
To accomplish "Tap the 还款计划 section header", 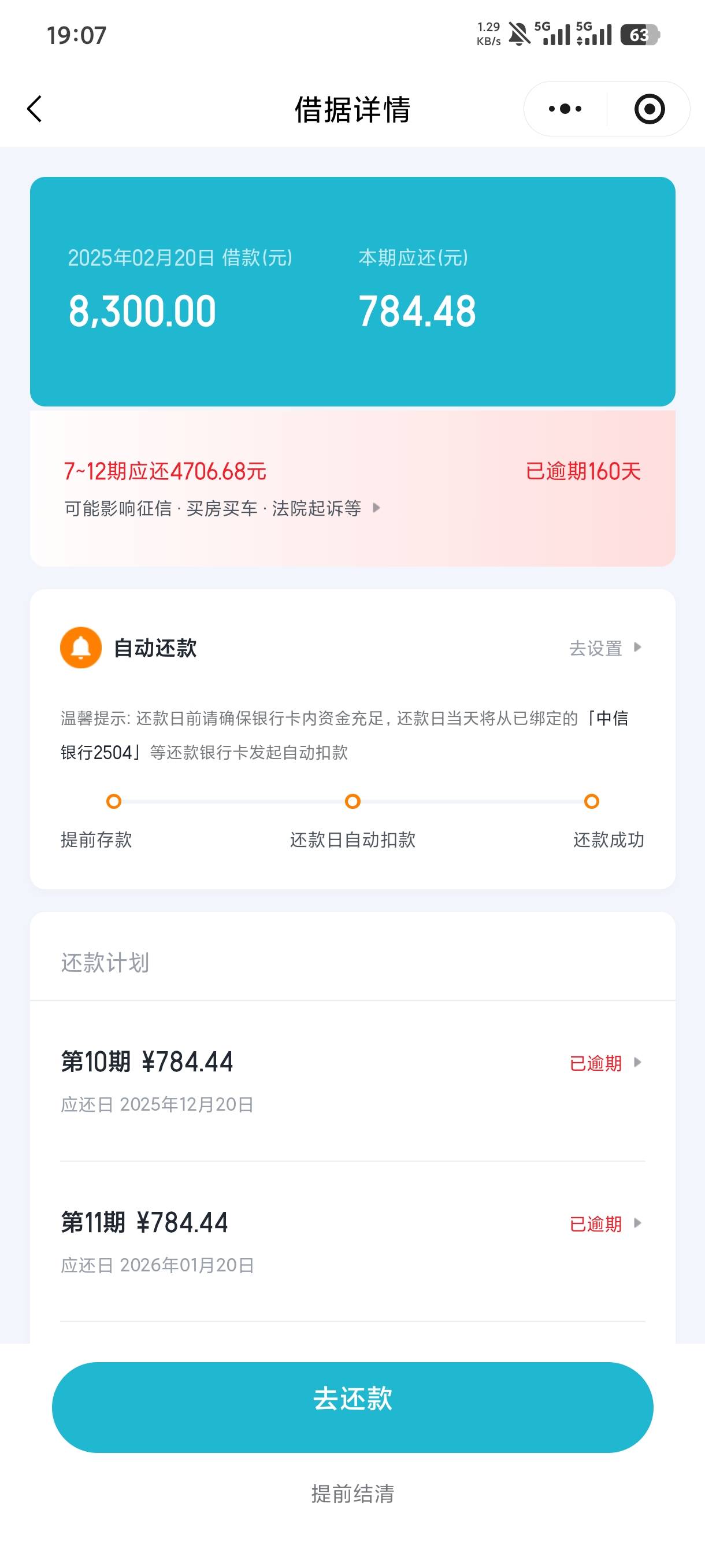I will point(105,962).
